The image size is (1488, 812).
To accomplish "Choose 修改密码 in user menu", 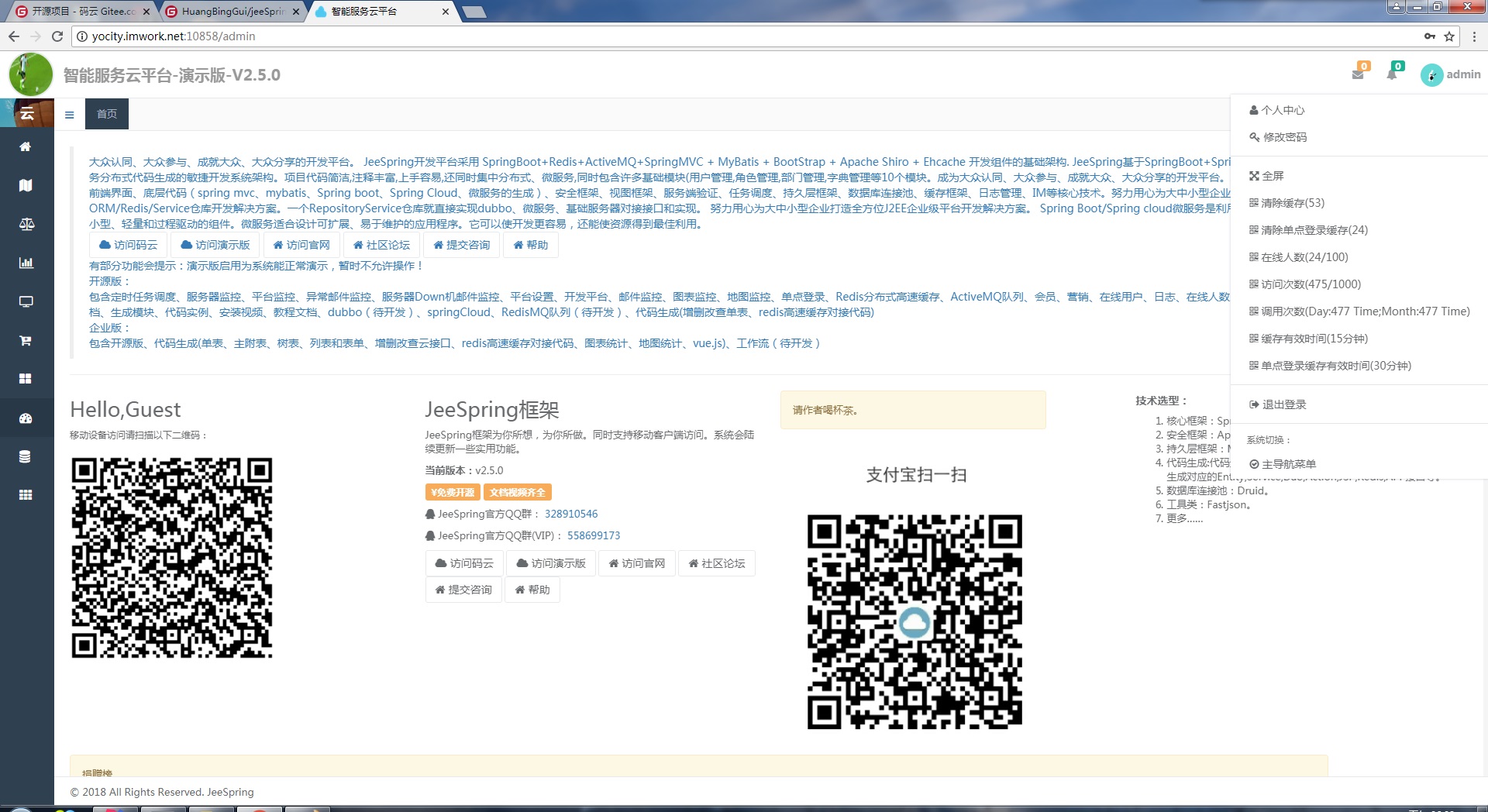I will (x=1278, y=137).
